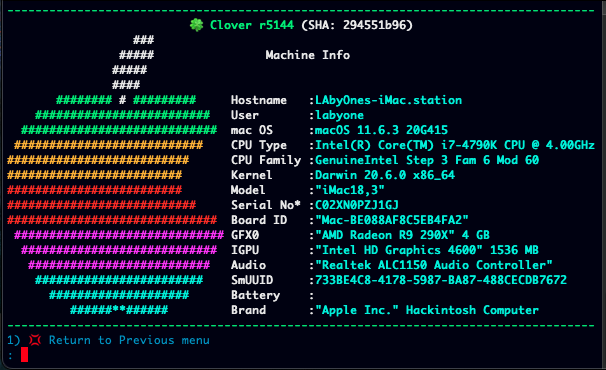Click the Kernel label
This screenshot has width=606, height=370.
(252, 176)
